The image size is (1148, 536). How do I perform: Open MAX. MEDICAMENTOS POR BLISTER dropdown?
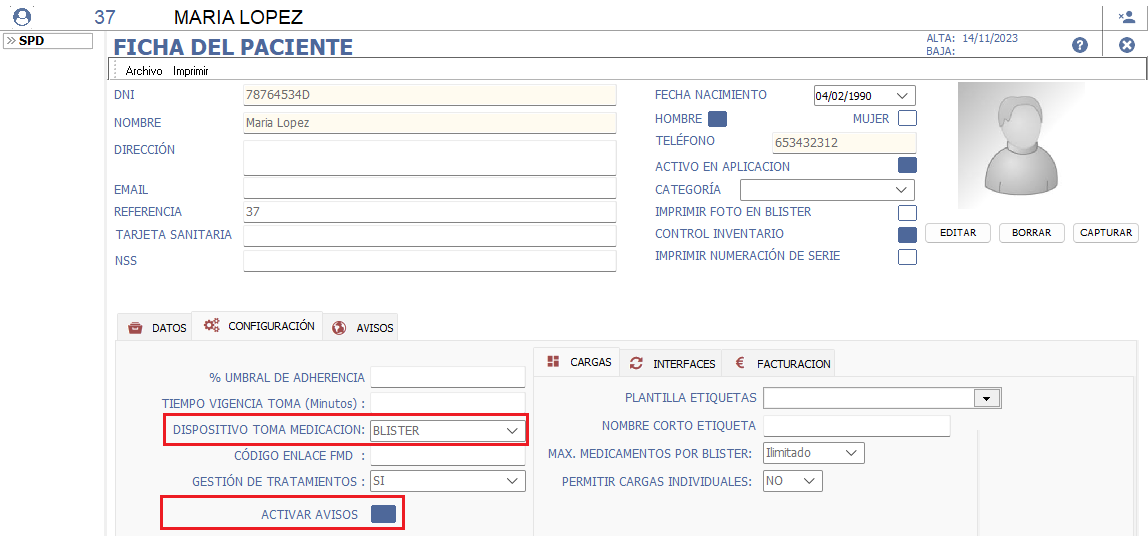pos(812,453)
